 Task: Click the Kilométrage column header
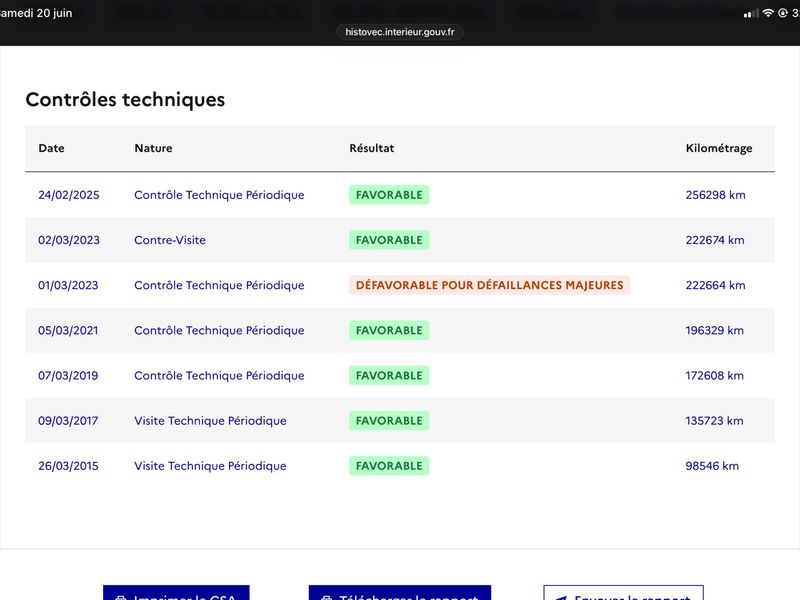(719, 148)
